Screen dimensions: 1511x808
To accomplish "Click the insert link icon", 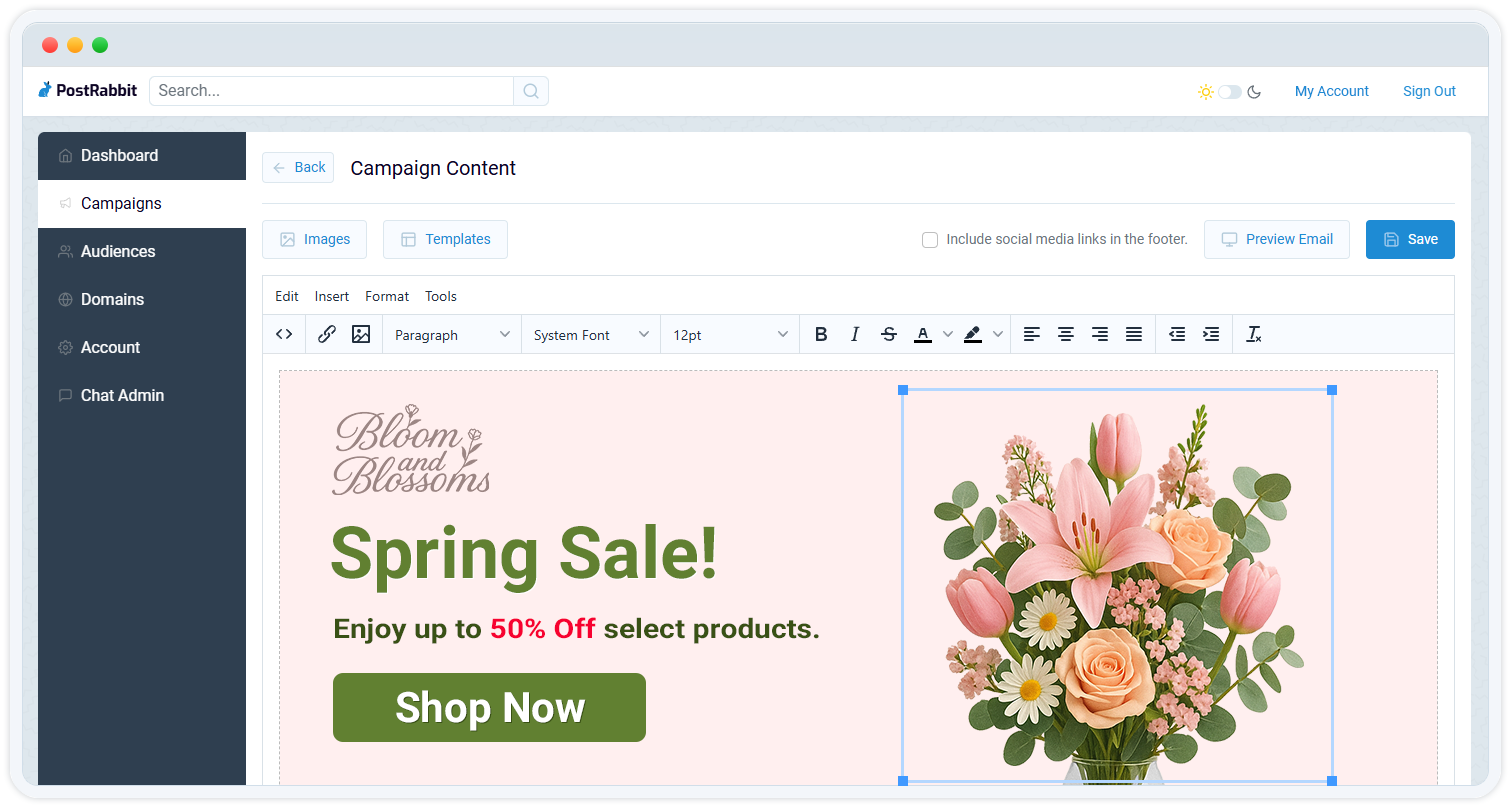I will (x=327, y=335).
